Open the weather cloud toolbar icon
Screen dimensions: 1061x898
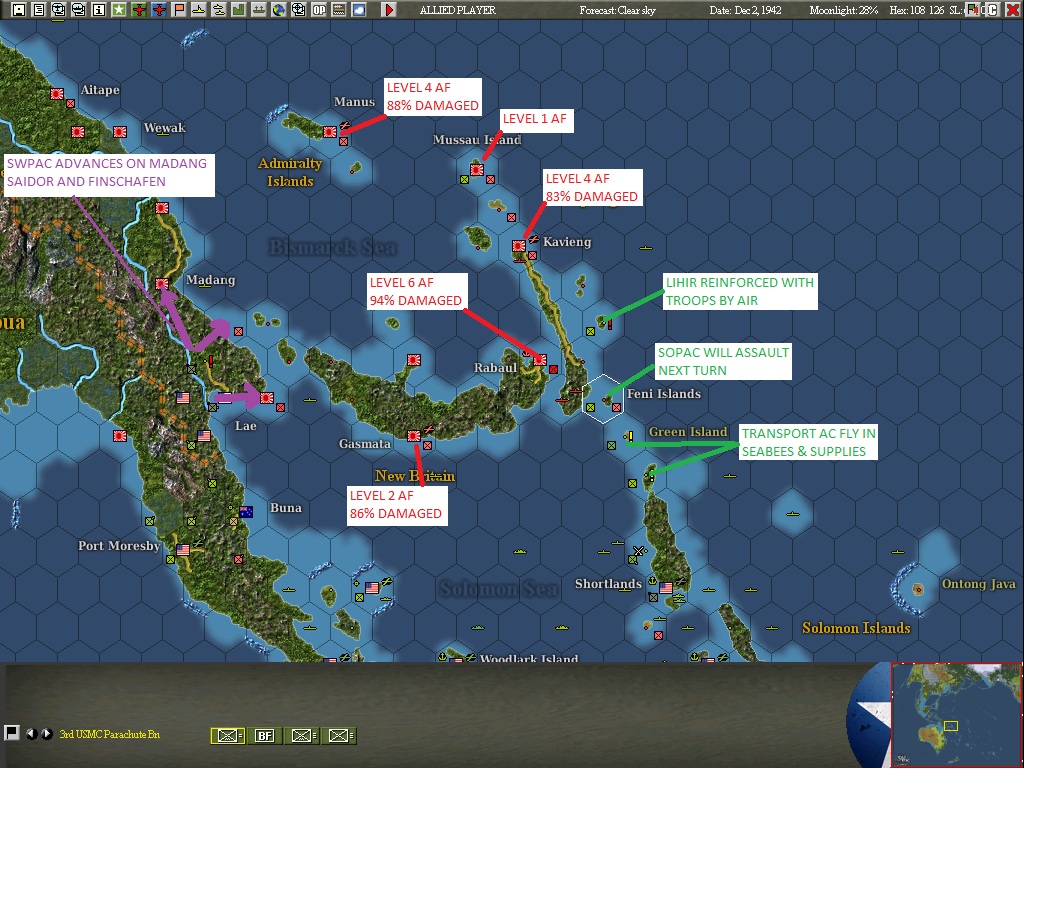click(359, 9)
